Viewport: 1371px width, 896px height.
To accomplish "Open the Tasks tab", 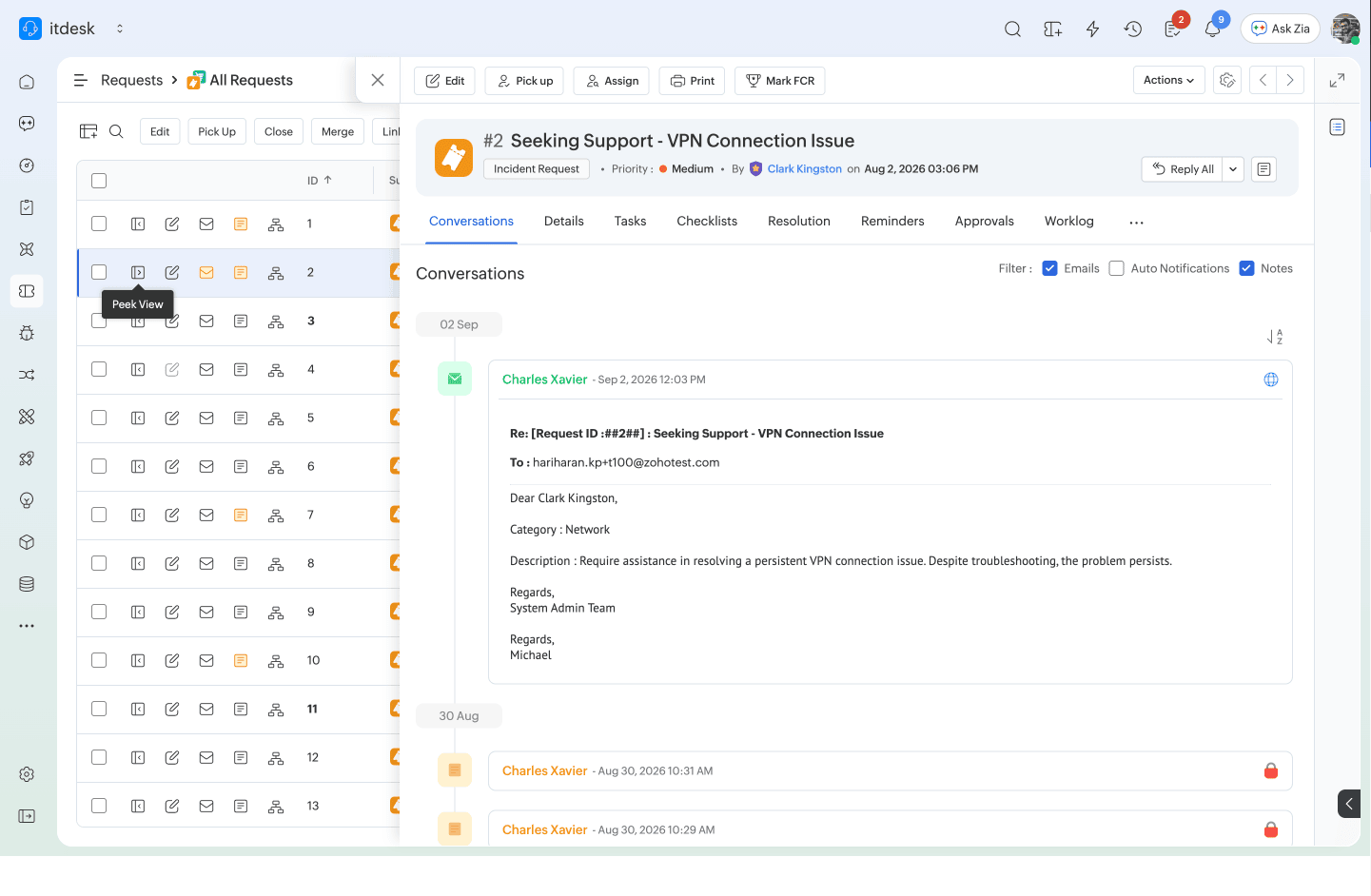I will pyautogui.click(x=630, y=221).
